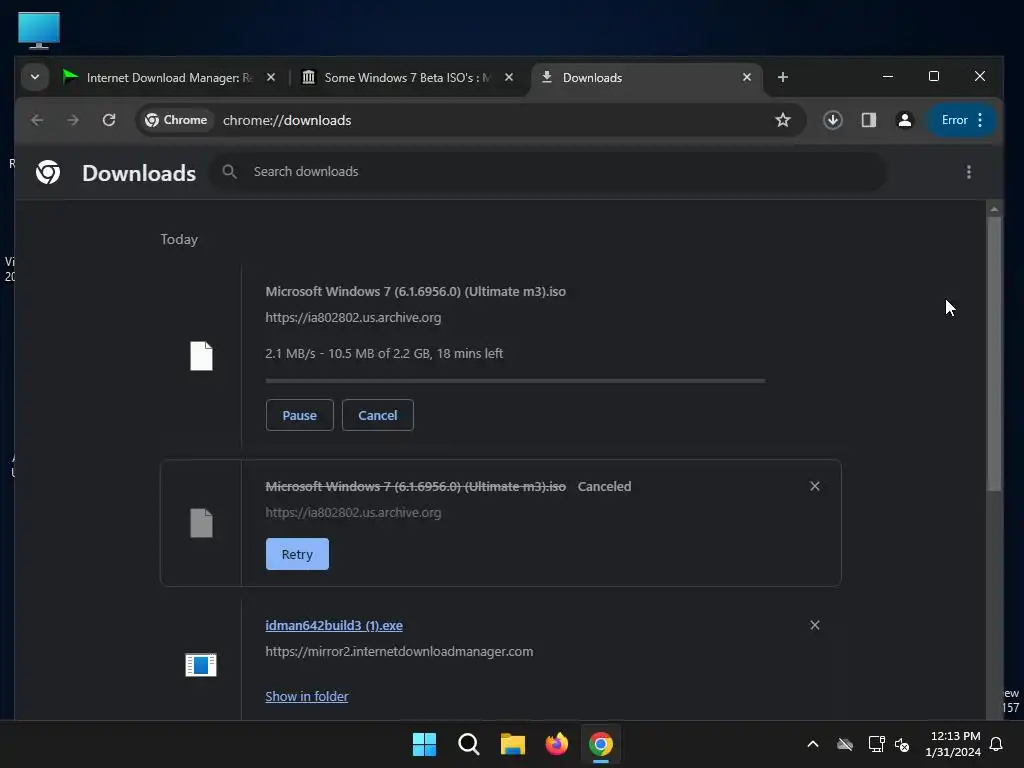Image resolution: width=1024 pixels, height=768 pixels.
Task: Remove idman642build3 entry from list
Action: [x=814, y=626]
